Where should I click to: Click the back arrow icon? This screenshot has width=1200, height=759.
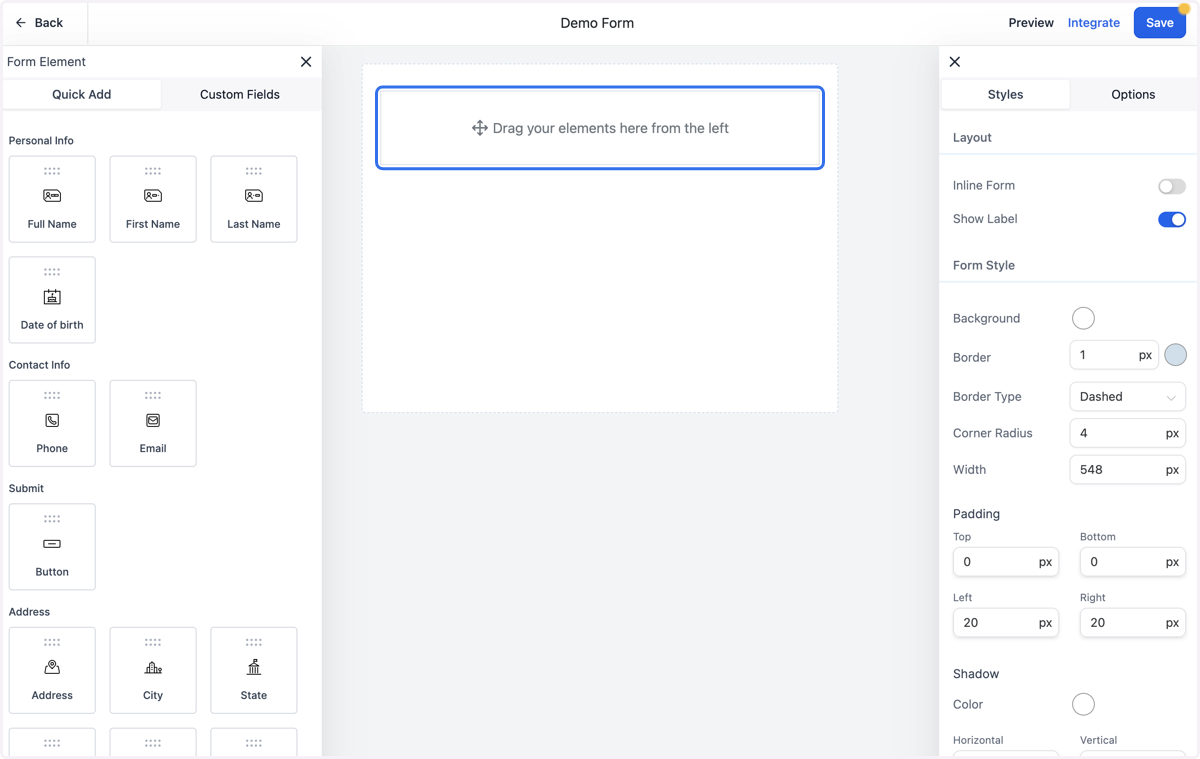(x=21, y=22)
